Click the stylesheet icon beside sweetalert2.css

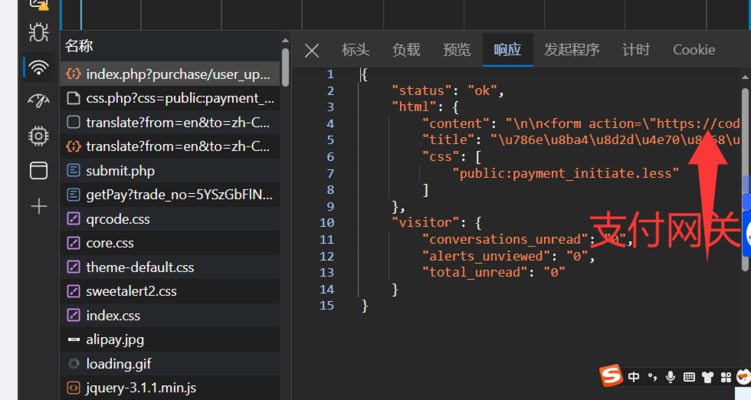pyautogui.click(x=73, y=291)
